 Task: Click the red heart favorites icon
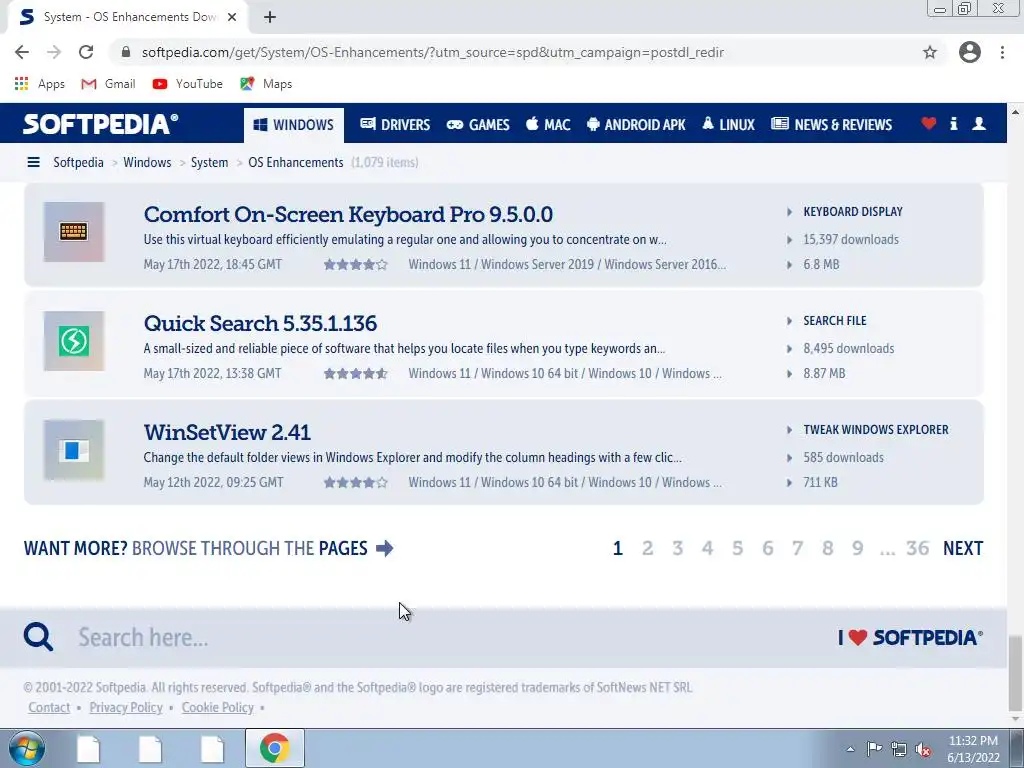pos(929,123)
